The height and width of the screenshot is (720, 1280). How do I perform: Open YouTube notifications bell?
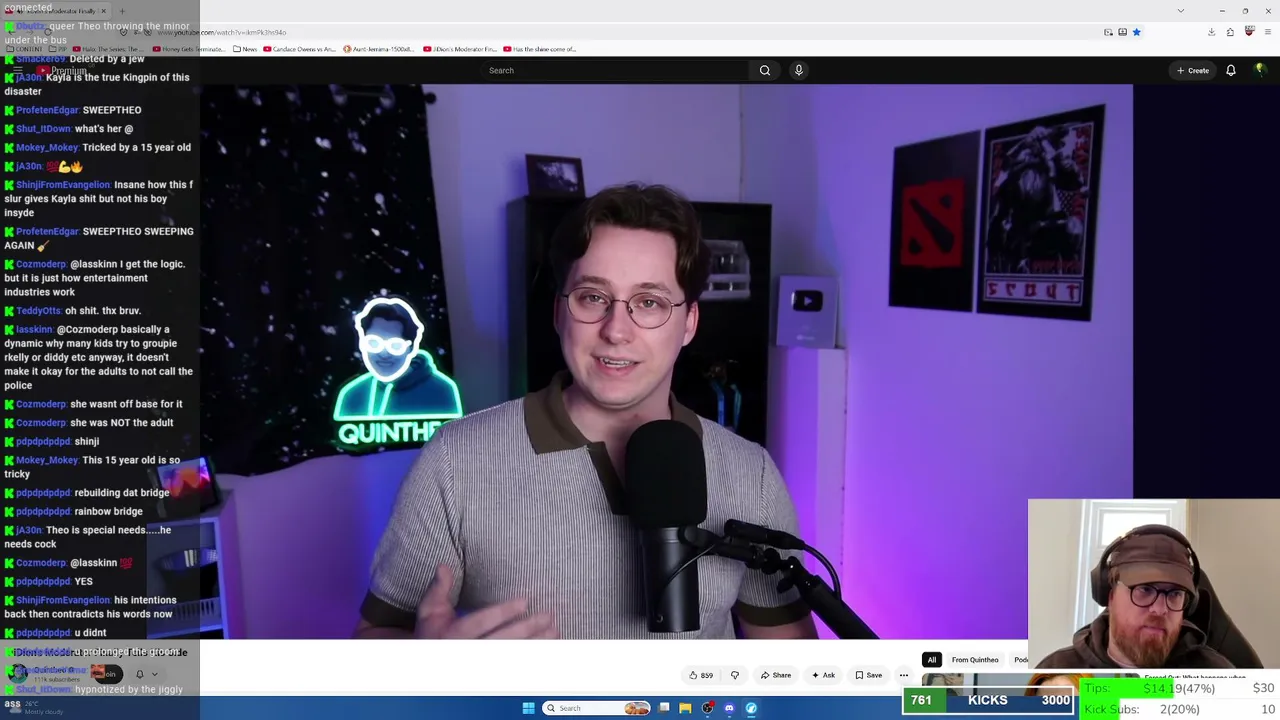(1231, 70)
